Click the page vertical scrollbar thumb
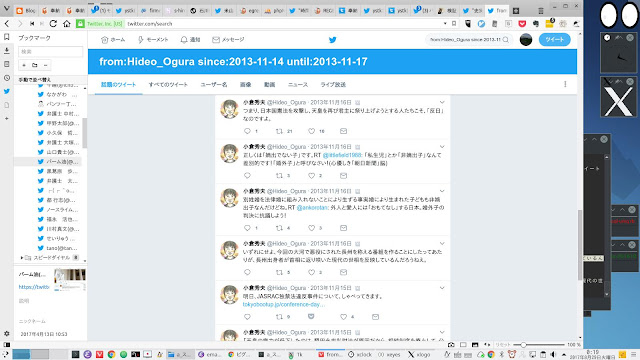This screenshot has height=360, width=640. click(x=580, y=245)
